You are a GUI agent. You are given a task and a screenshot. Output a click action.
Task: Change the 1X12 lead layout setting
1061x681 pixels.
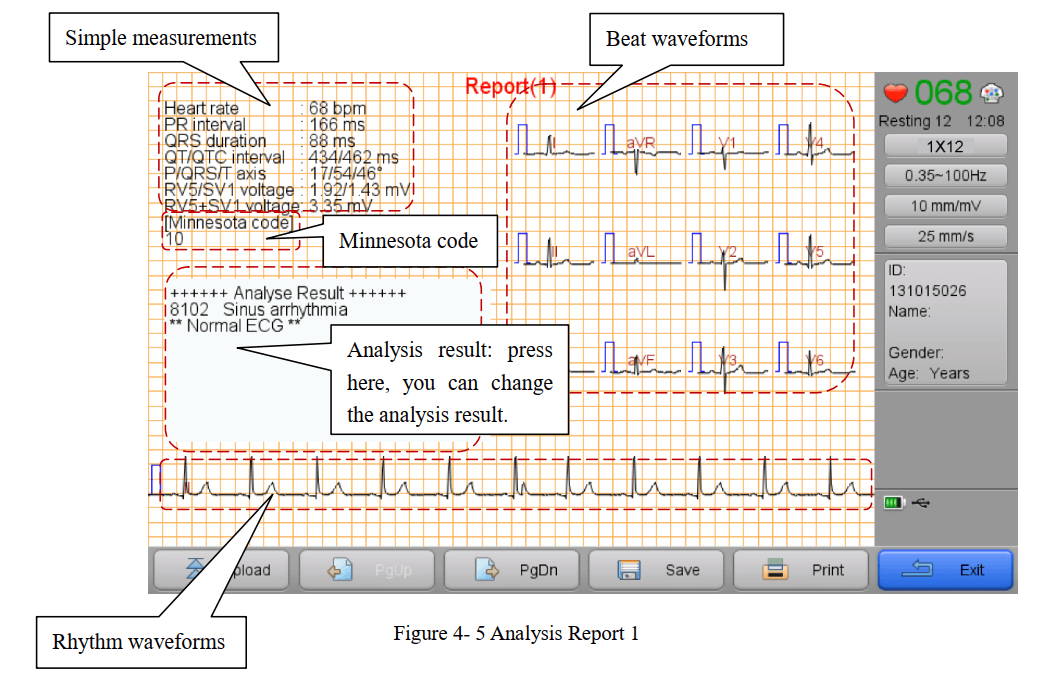pos(945,146)
